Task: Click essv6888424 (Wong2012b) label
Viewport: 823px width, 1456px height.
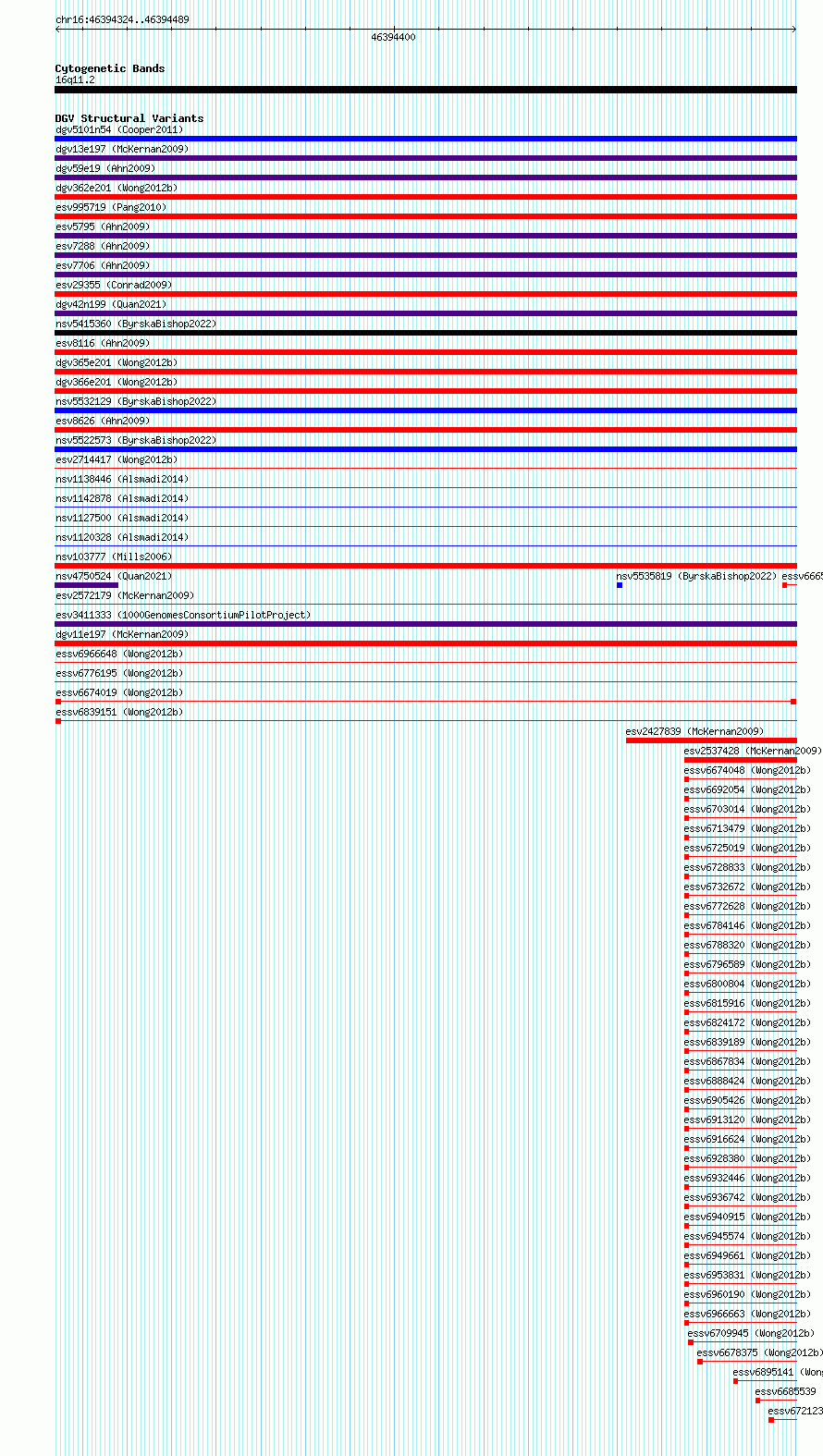Action: (747, 1081)
